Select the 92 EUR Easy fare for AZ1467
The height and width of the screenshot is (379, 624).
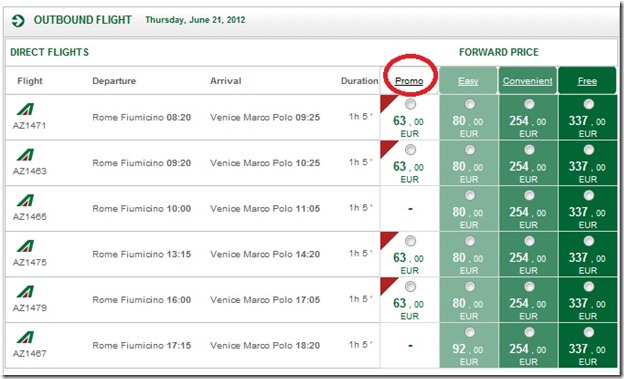[470, 332]
